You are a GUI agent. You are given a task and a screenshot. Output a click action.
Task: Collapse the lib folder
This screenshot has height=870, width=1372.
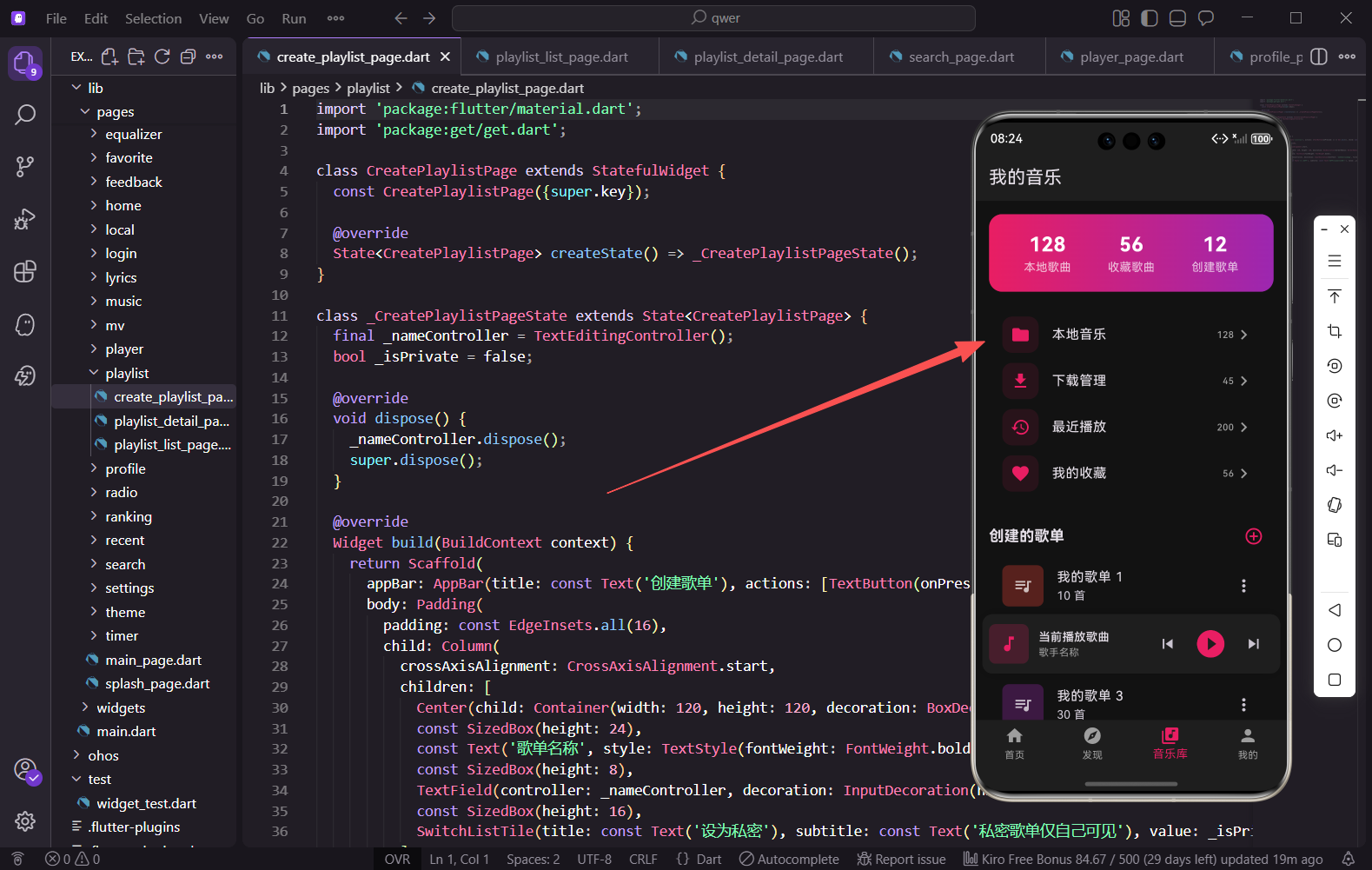tap(95, 88)
